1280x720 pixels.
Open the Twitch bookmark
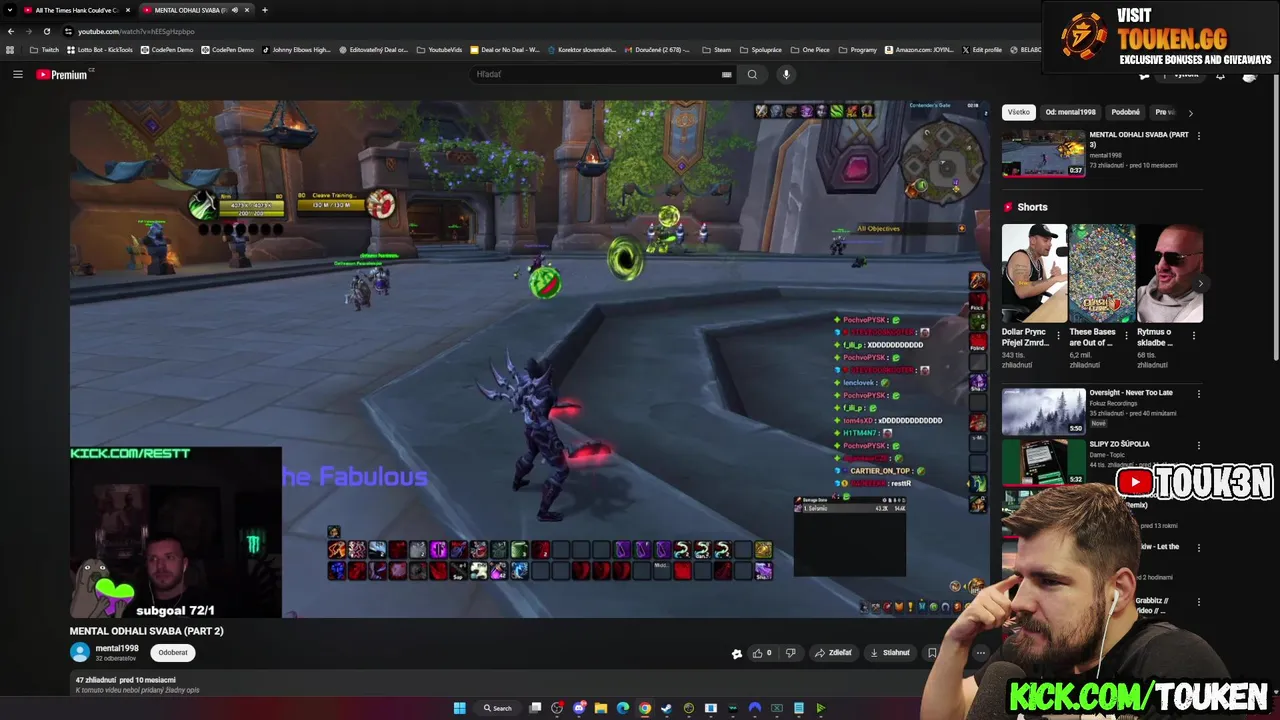coord(44,49)
